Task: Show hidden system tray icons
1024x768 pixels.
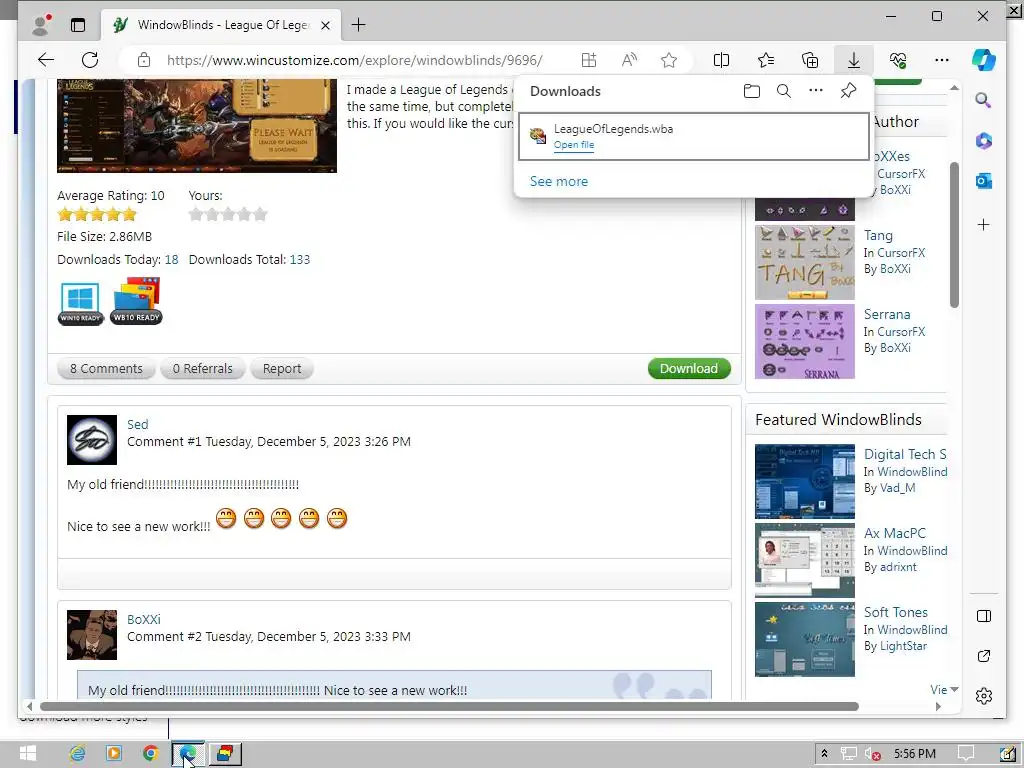Action: [824, 754]
